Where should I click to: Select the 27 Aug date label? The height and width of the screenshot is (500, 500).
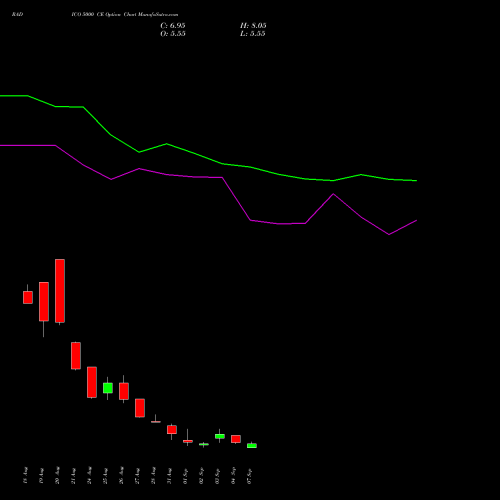(138, 475)
